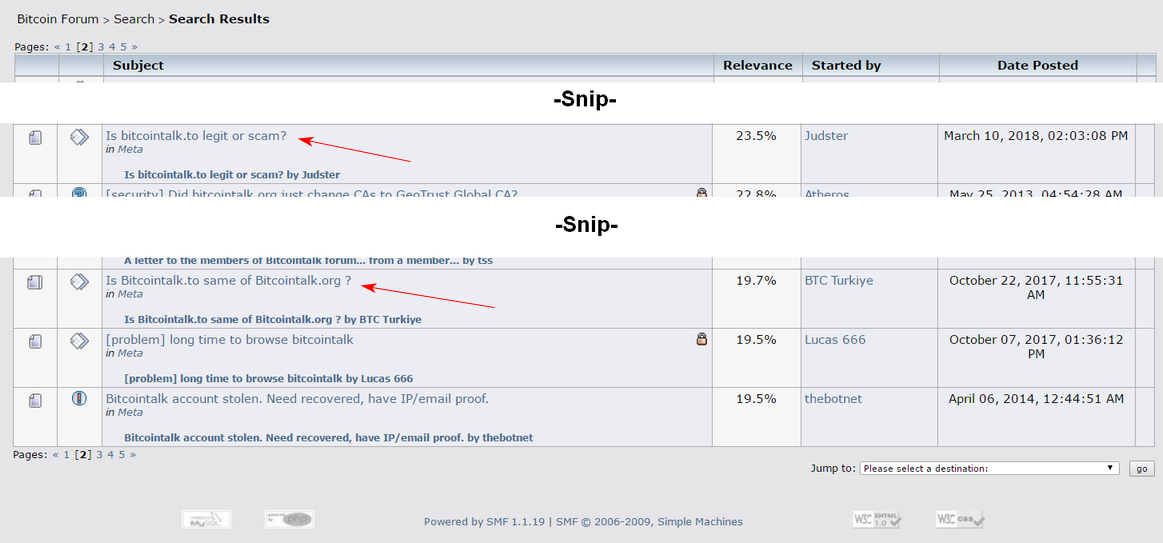Viewport: 1163px width, 543px height.
Task: Go to the Search breadcrumb link
Action: click(x=134, y=19)
